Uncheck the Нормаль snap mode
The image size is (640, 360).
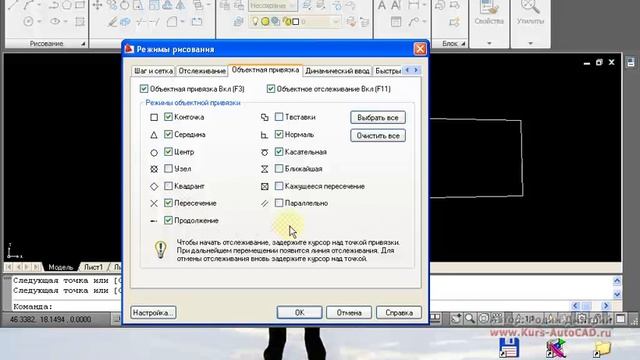pyautogui.click(x=279, y=134)
